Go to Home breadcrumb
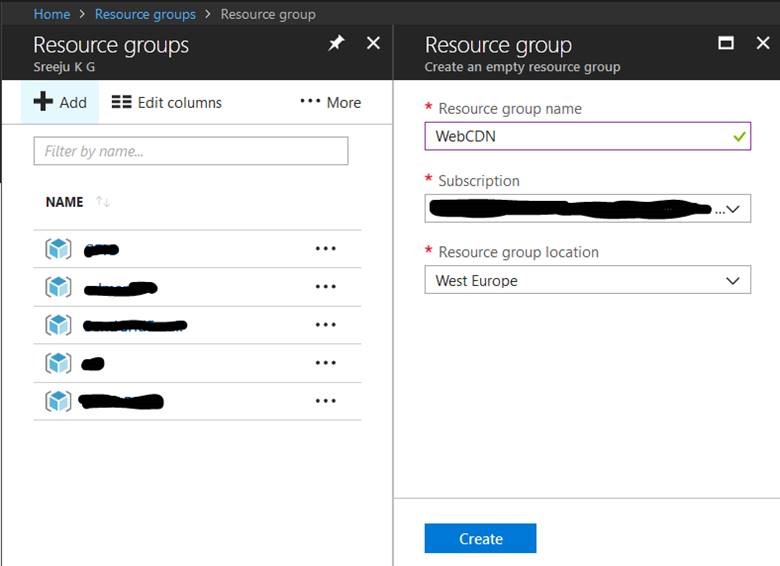 click(52, 14)
